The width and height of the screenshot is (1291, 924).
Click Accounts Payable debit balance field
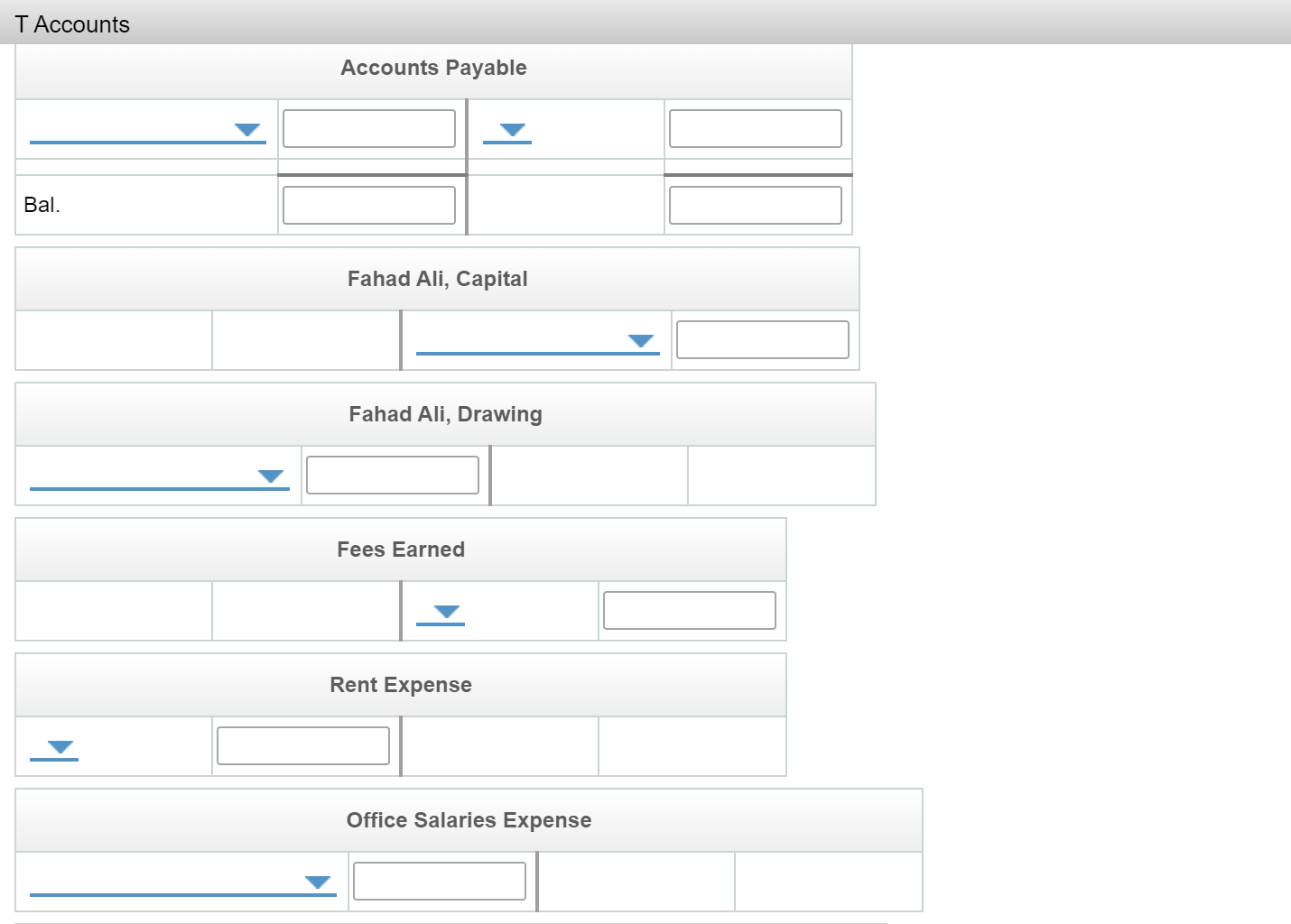coord(369,205)
